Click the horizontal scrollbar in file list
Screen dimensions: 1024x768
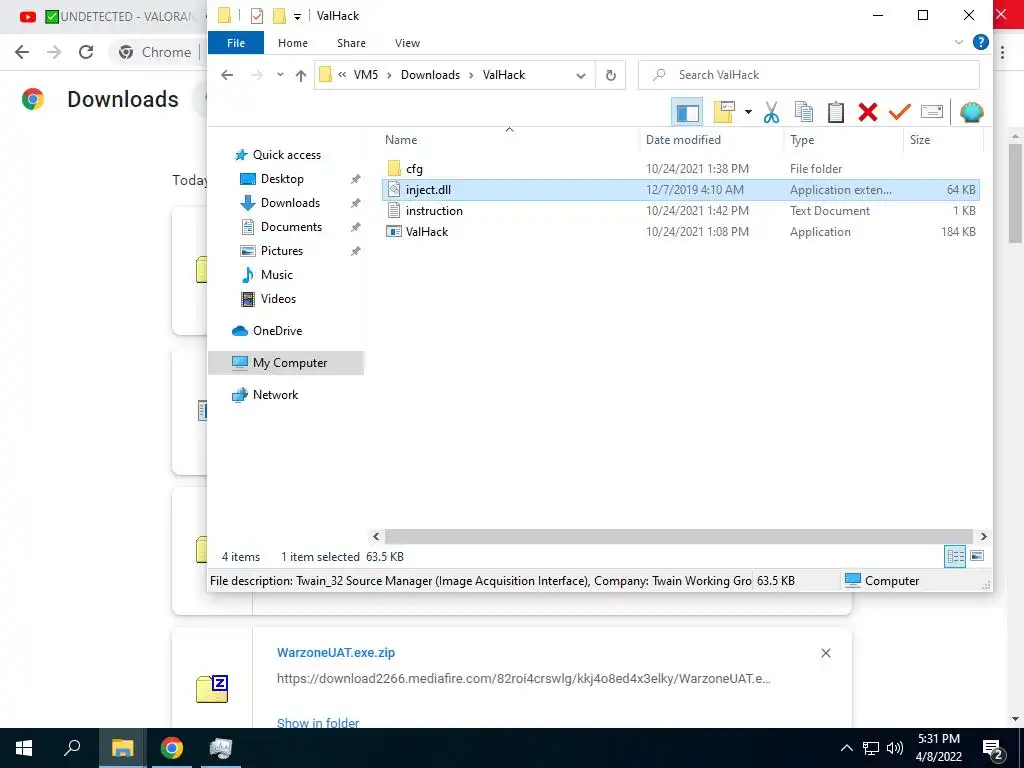pyautogui.click(x=679, y=536)
